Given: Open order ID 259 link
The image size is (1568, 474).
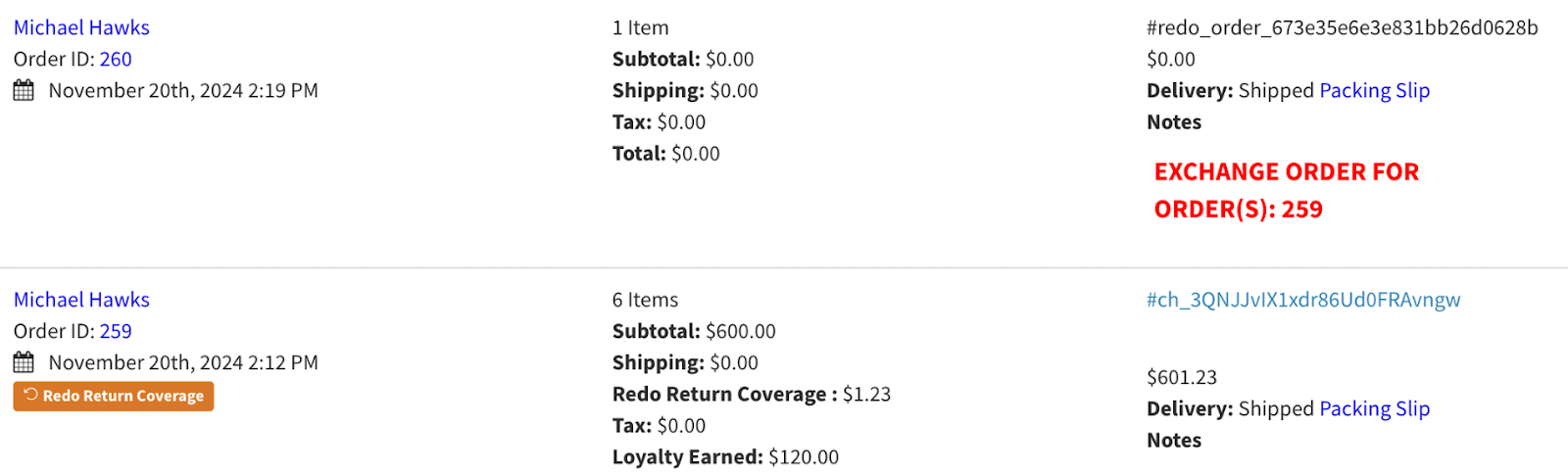Looking at the screenshot, I should (x=116, y=332).
